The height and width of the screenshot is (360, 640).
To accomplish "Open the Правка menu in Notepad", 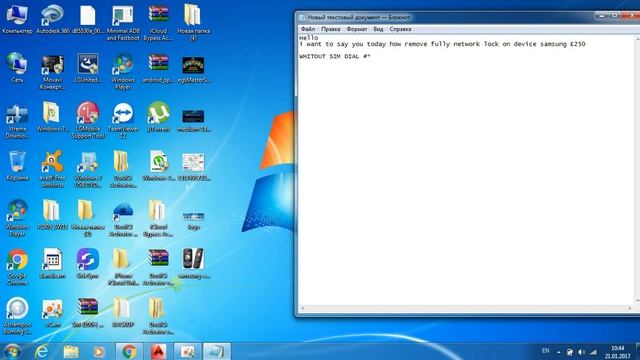I will (x=331, y=29).
